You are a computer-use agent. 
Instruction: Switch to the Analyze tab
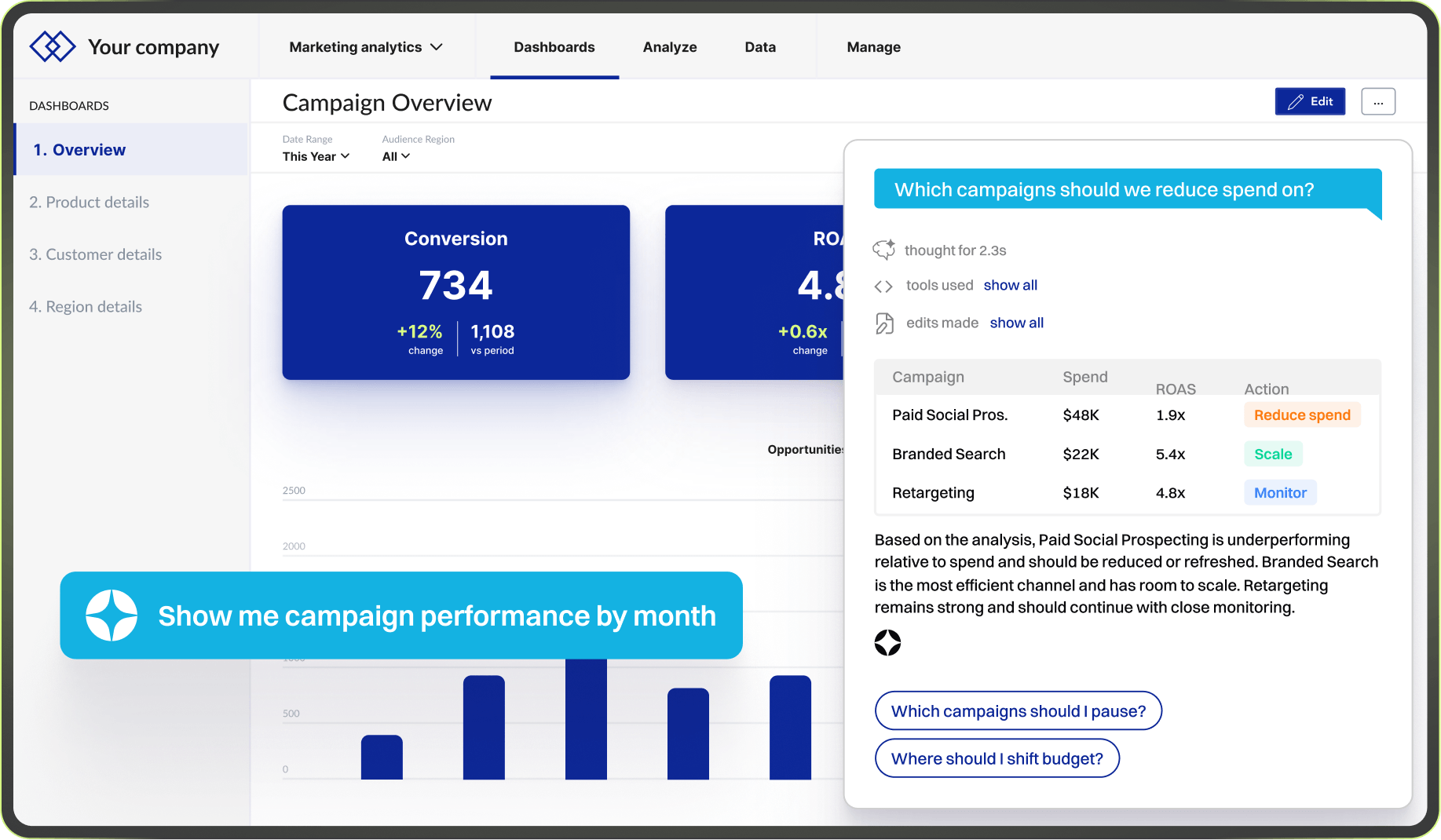pyautogui.click(x=670, y=47)
